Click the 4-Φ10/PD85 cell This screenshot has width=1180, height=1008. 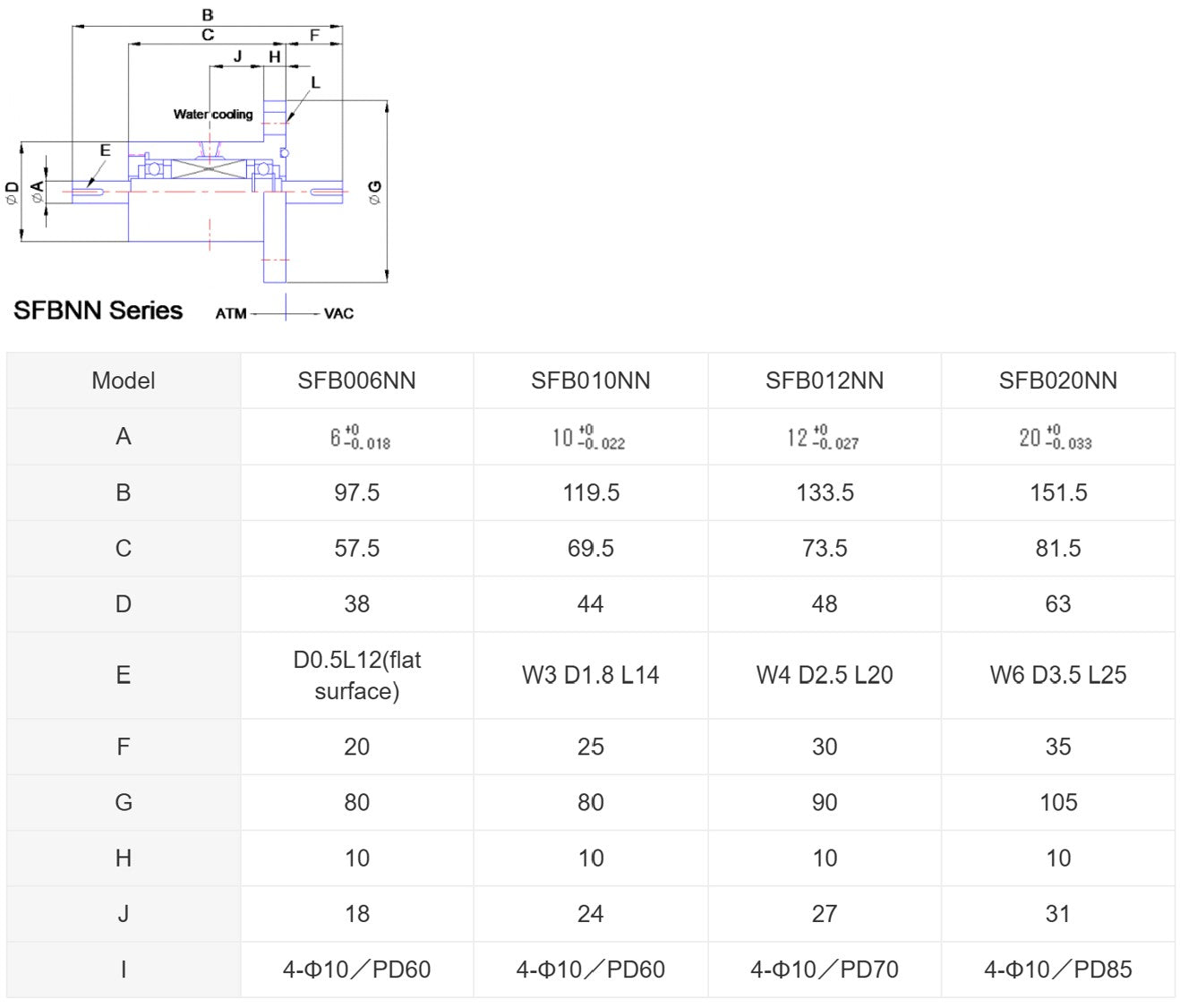[x=1058, y=970]
